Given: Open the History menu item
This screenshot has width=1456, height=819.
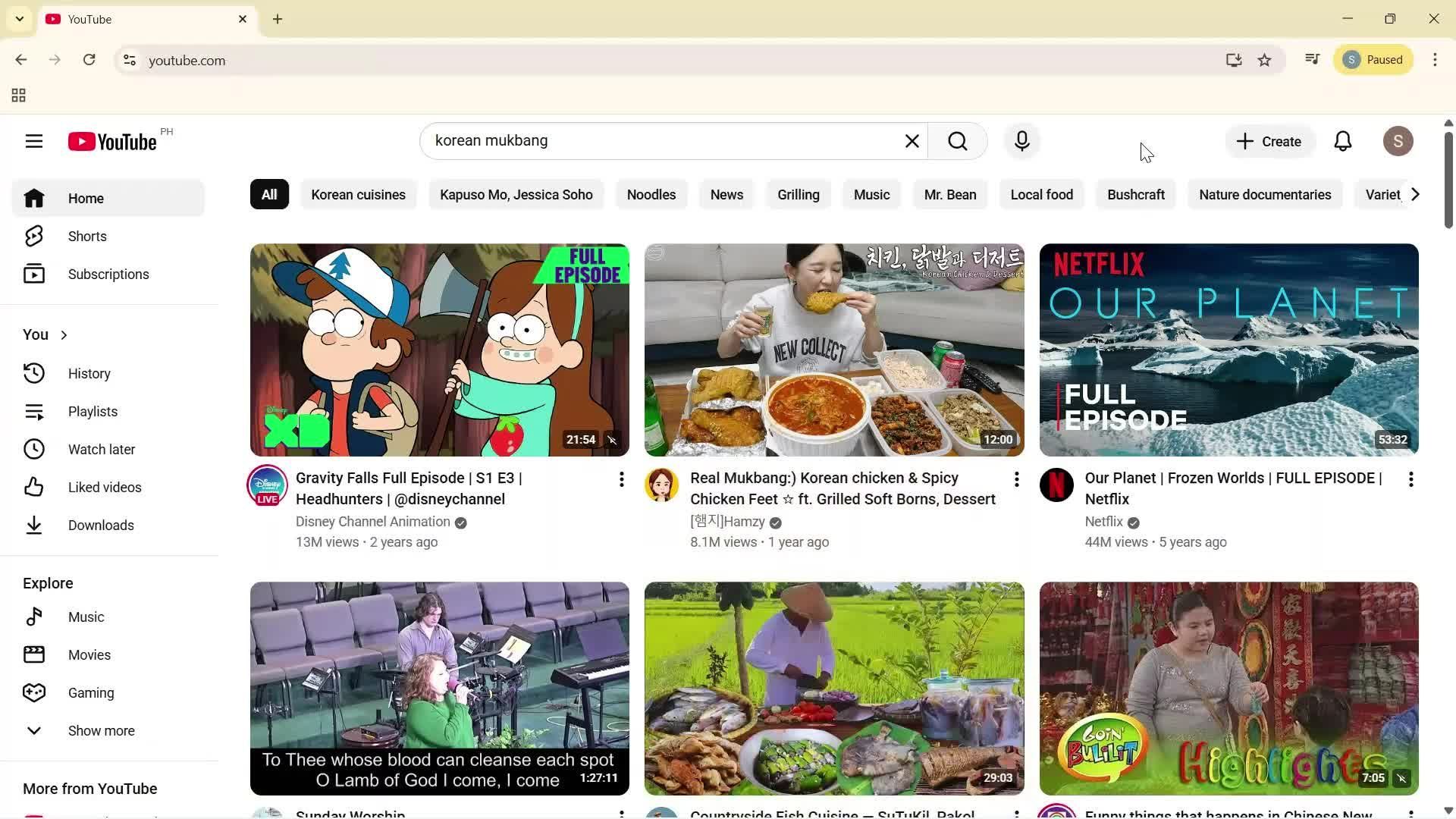Looking at the screenshot, I should (x=89, y=374).
